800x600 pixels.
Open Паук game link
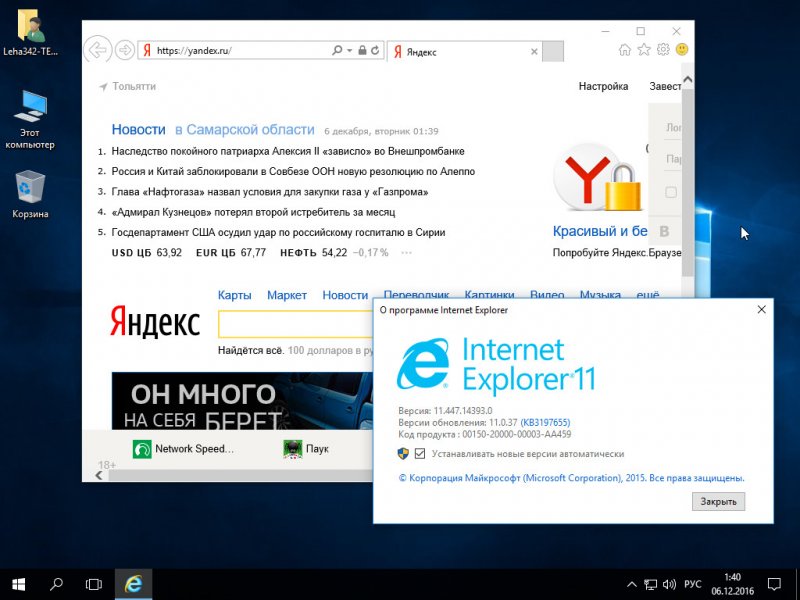click(x=306, y=449)
